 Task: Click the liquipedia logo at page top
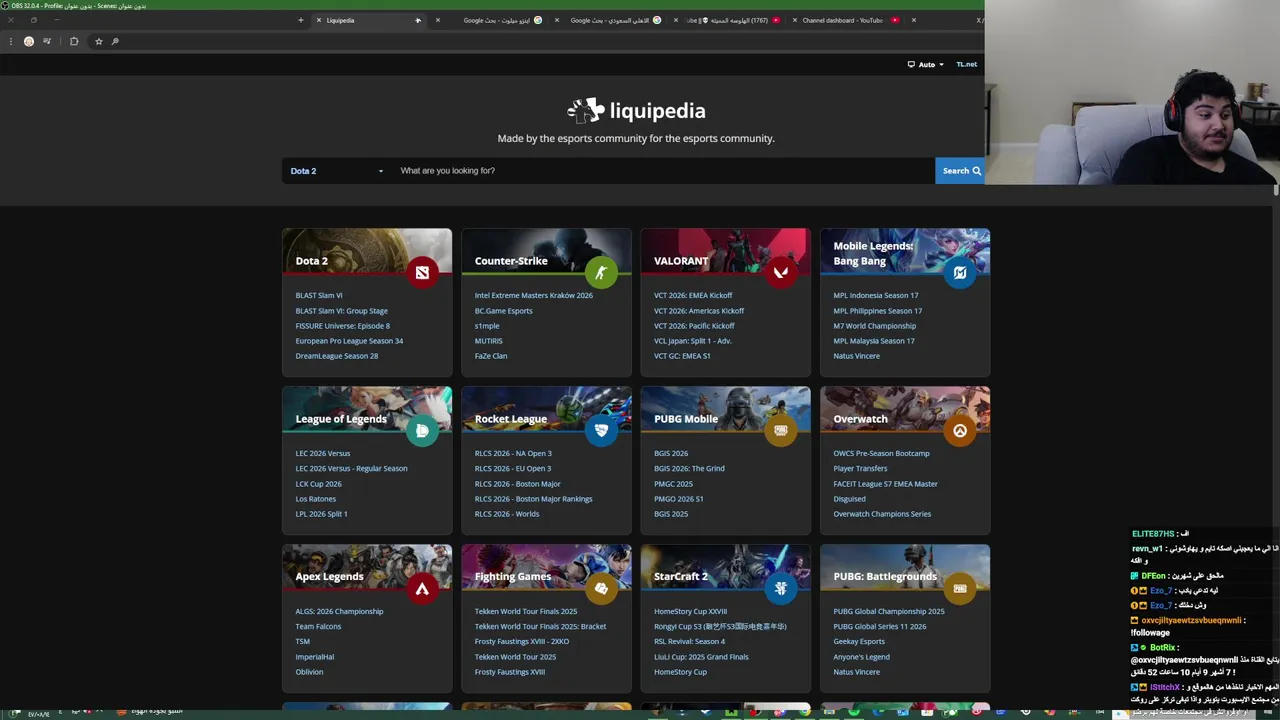click(x=636, y=110)
